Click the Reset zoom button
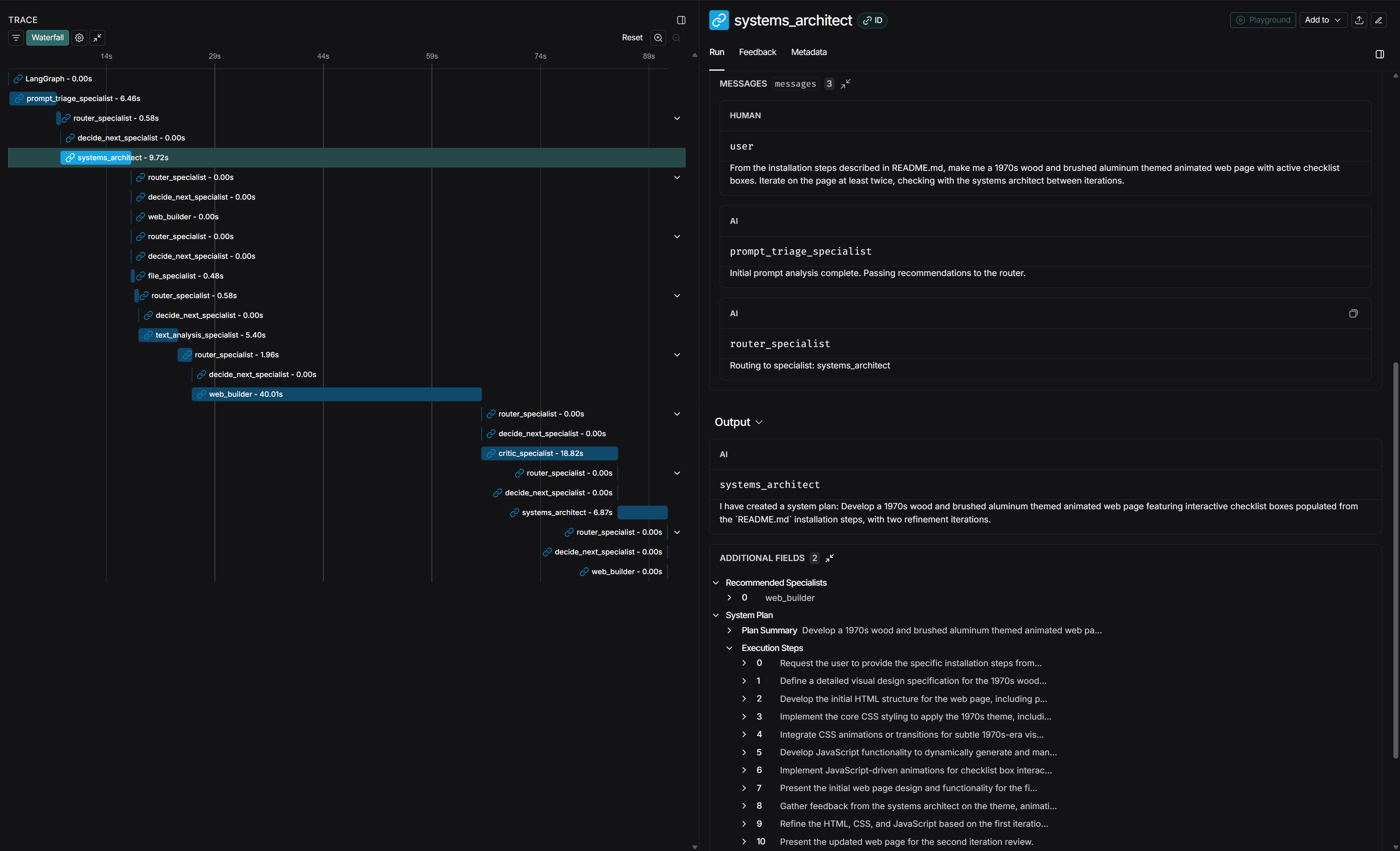This screenshot has height=851, width=1400. [x=632, y=37]
